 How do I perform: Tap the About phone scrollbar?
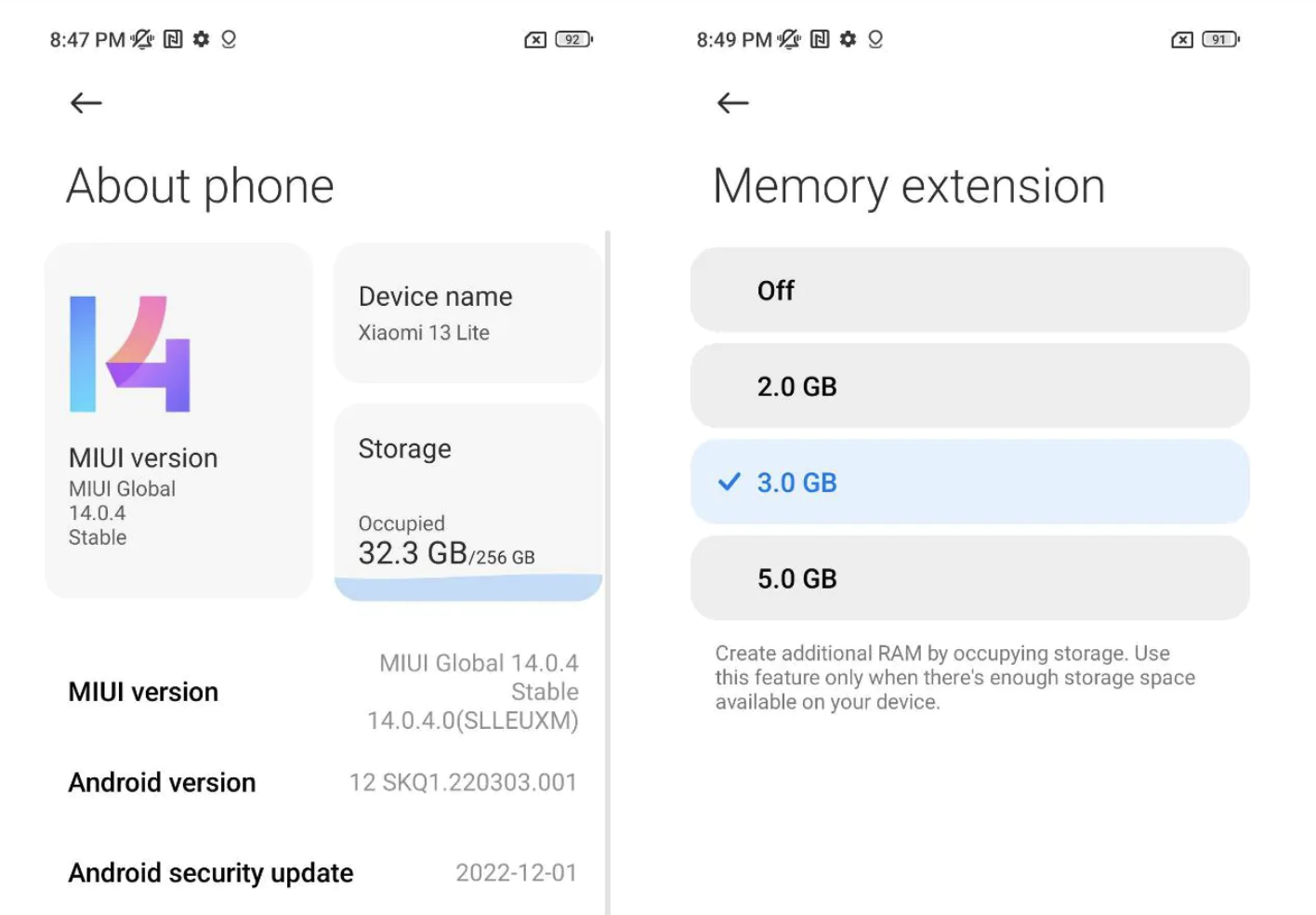608,572
